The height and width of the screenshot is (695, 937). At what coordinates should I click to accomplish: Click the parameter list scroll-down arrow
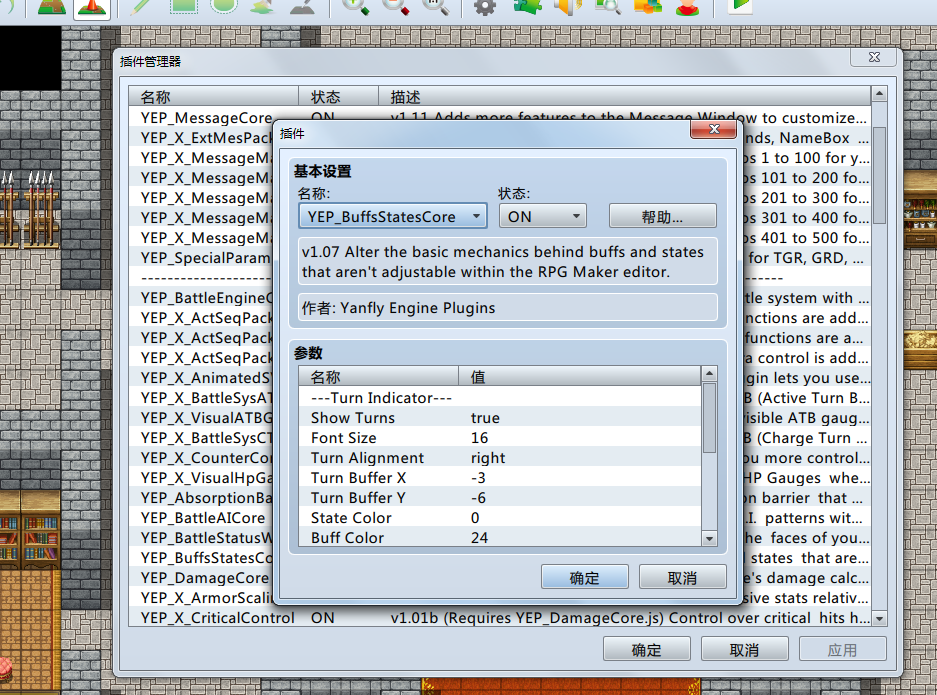[x=709, y=538]
